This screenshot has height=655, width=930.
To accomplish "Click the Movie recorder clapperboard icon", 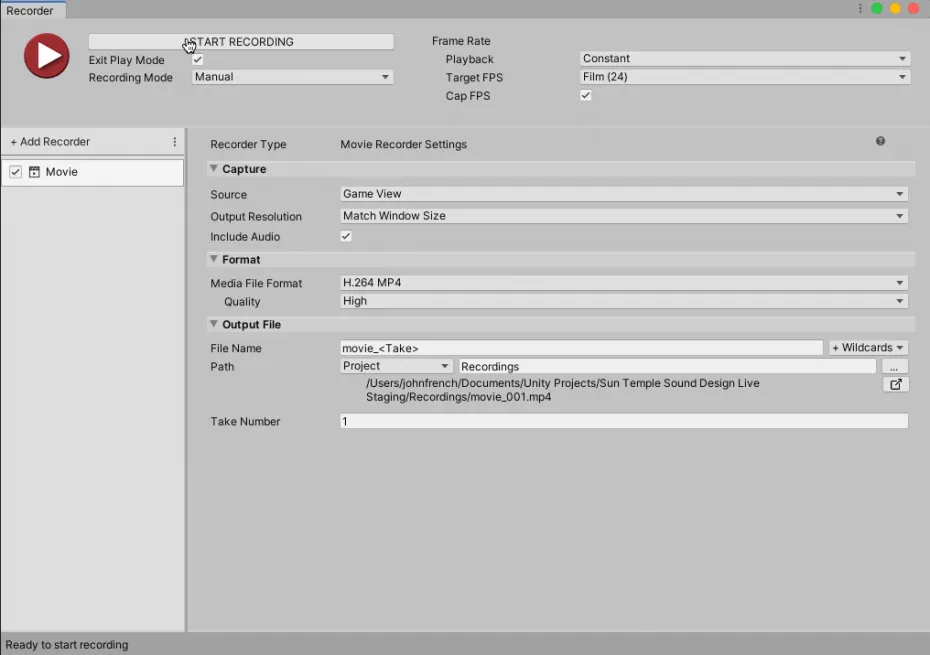I will (35, 171).
